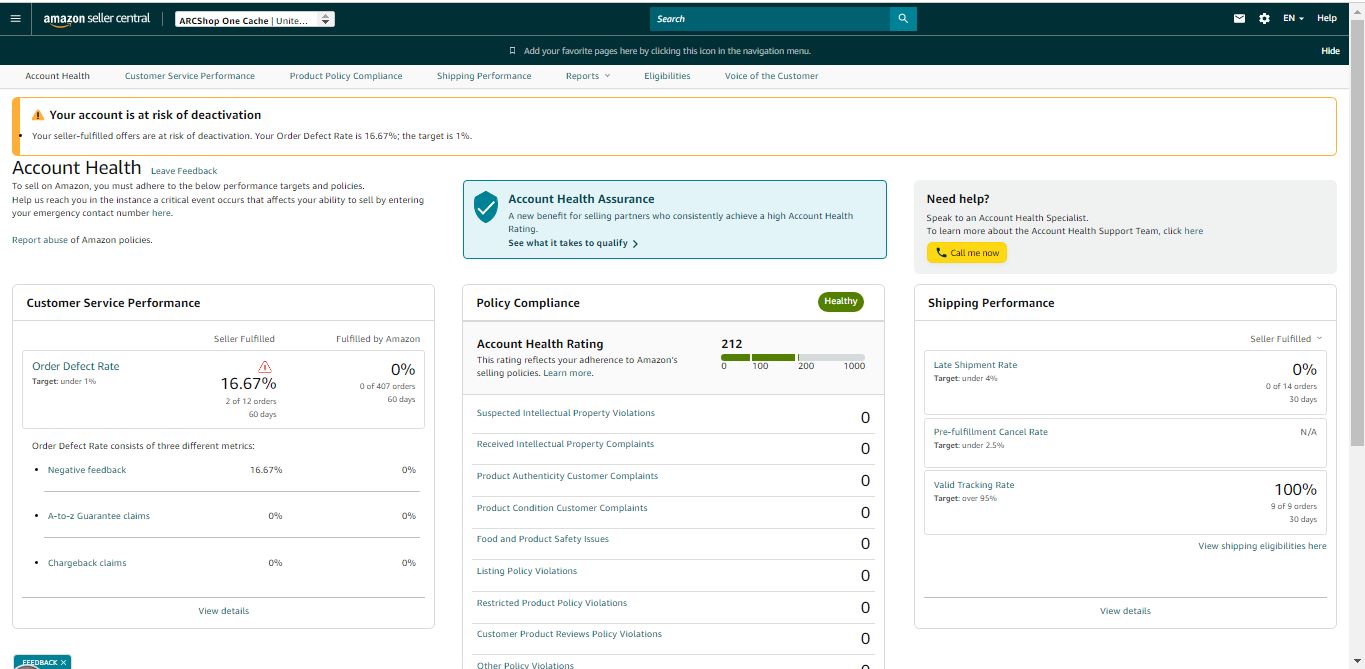Click the Order Defect Rate warning icon
The image size is (1365, 669).
265,367
